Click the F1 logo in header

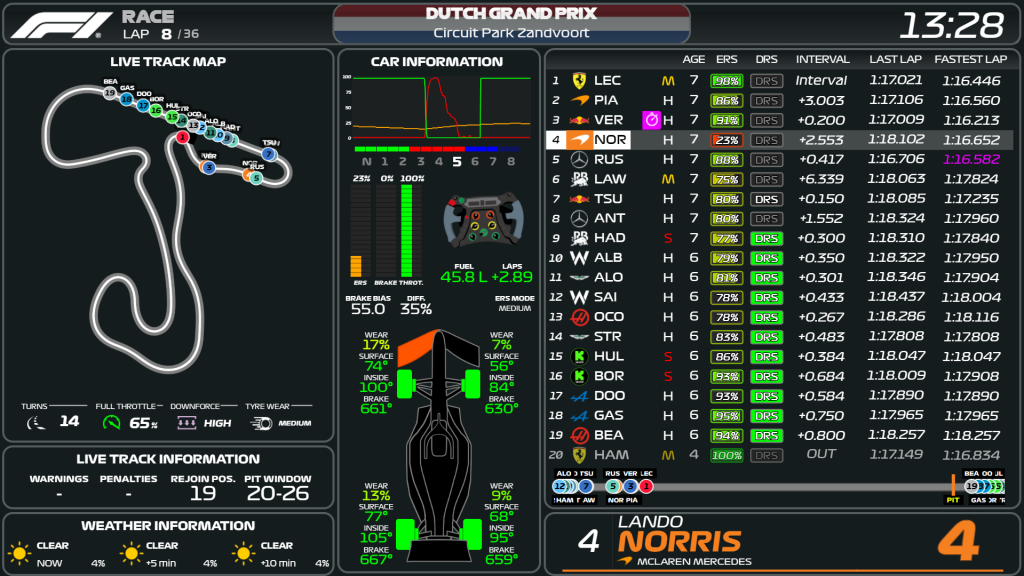click(x=62, y=25)
